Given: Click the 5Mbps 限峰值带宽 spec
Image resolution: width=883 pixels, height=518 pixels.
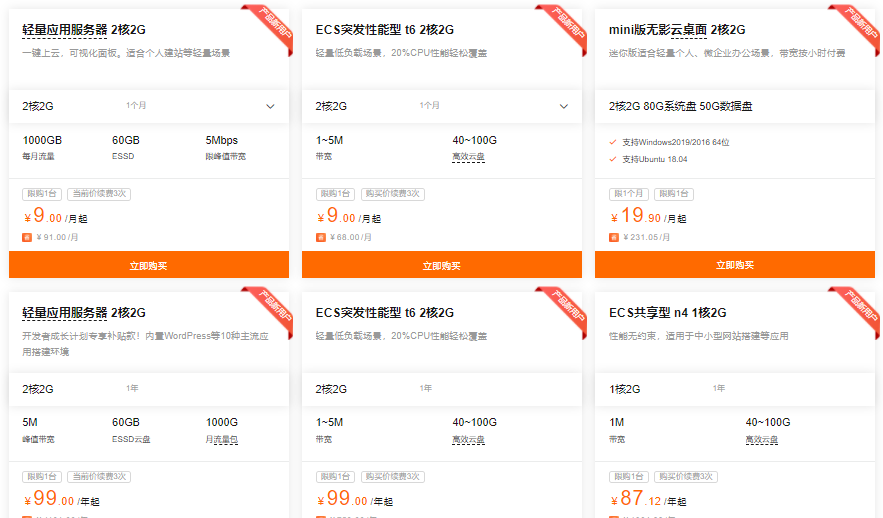Looking at the screenshot, I should pos(226,148).
